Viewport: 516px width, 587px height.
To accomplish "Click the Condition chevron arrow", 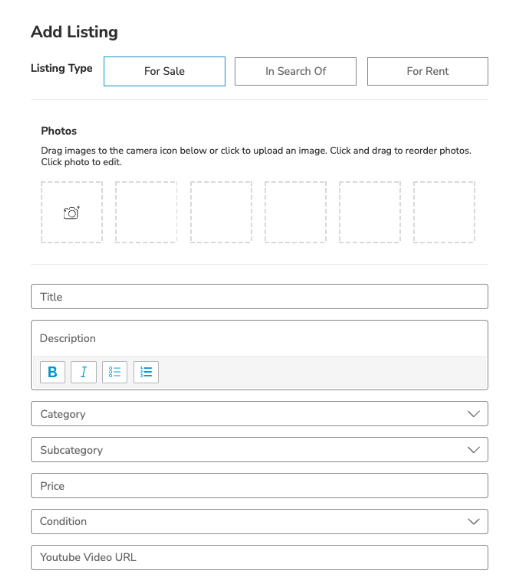I will pos(474,522).
